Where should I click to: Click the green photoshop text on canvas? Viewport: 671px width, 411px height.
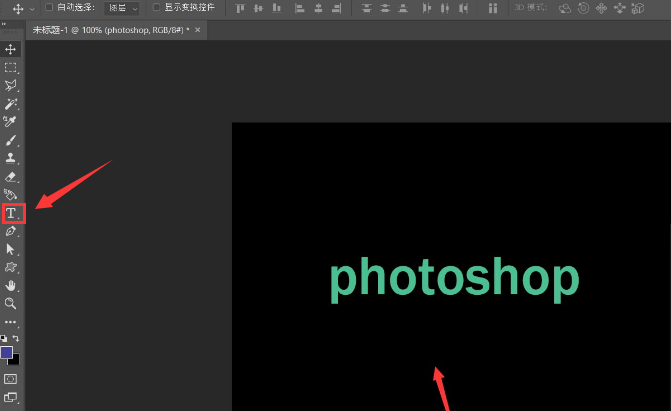click(x=454, y=278)
